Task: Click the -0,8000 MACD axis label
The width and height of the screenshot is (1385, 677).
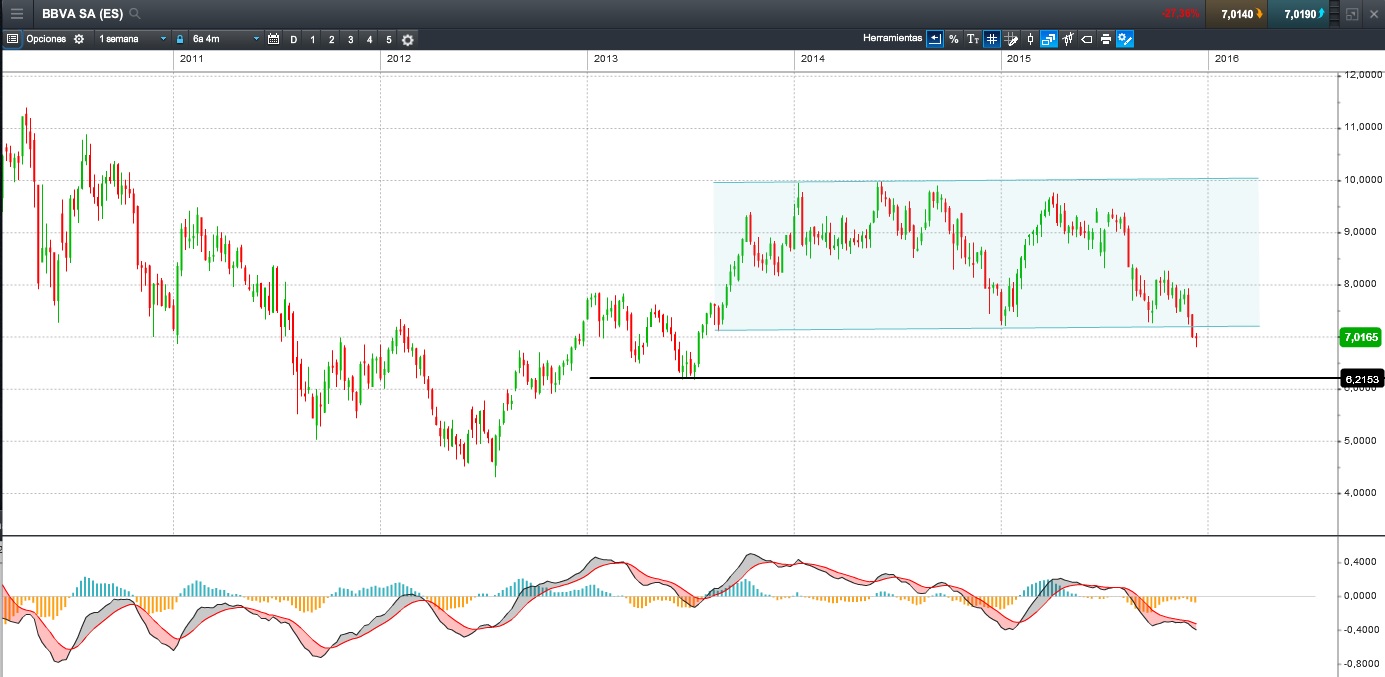Action: pos(1364,664)
